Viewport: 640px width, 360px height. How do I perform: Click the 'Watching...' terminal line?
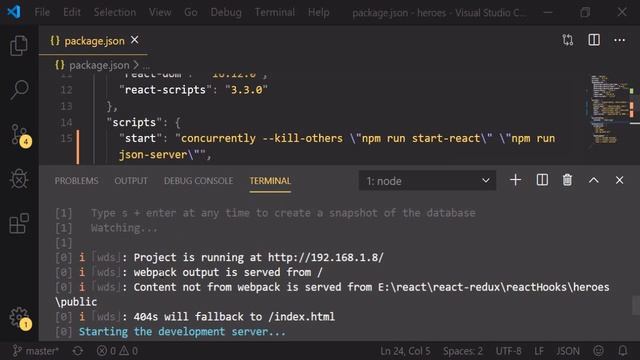coord(124,228)
